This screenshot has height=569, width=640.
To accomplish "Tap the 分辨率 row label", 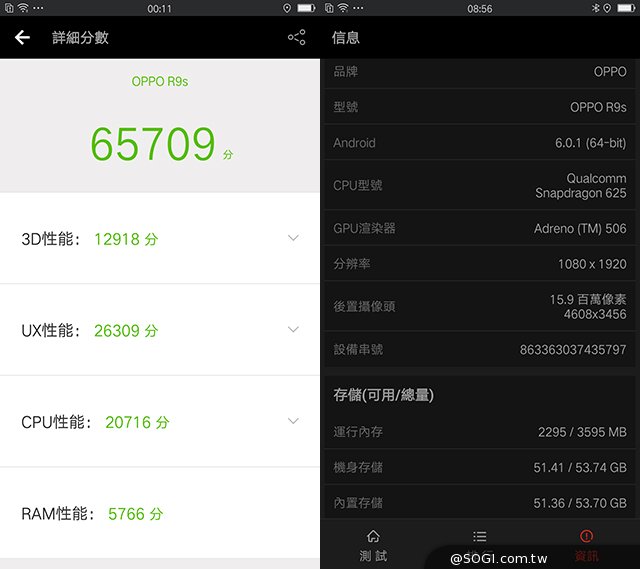I will pyautogui.click(x=352, y=264).
